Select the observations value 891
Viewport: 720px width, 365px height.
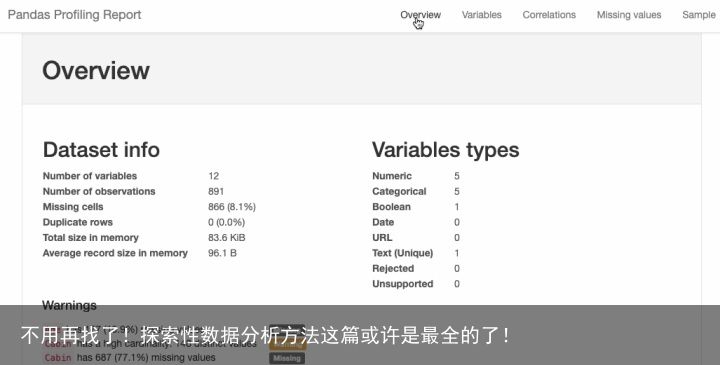coord(216,191)
